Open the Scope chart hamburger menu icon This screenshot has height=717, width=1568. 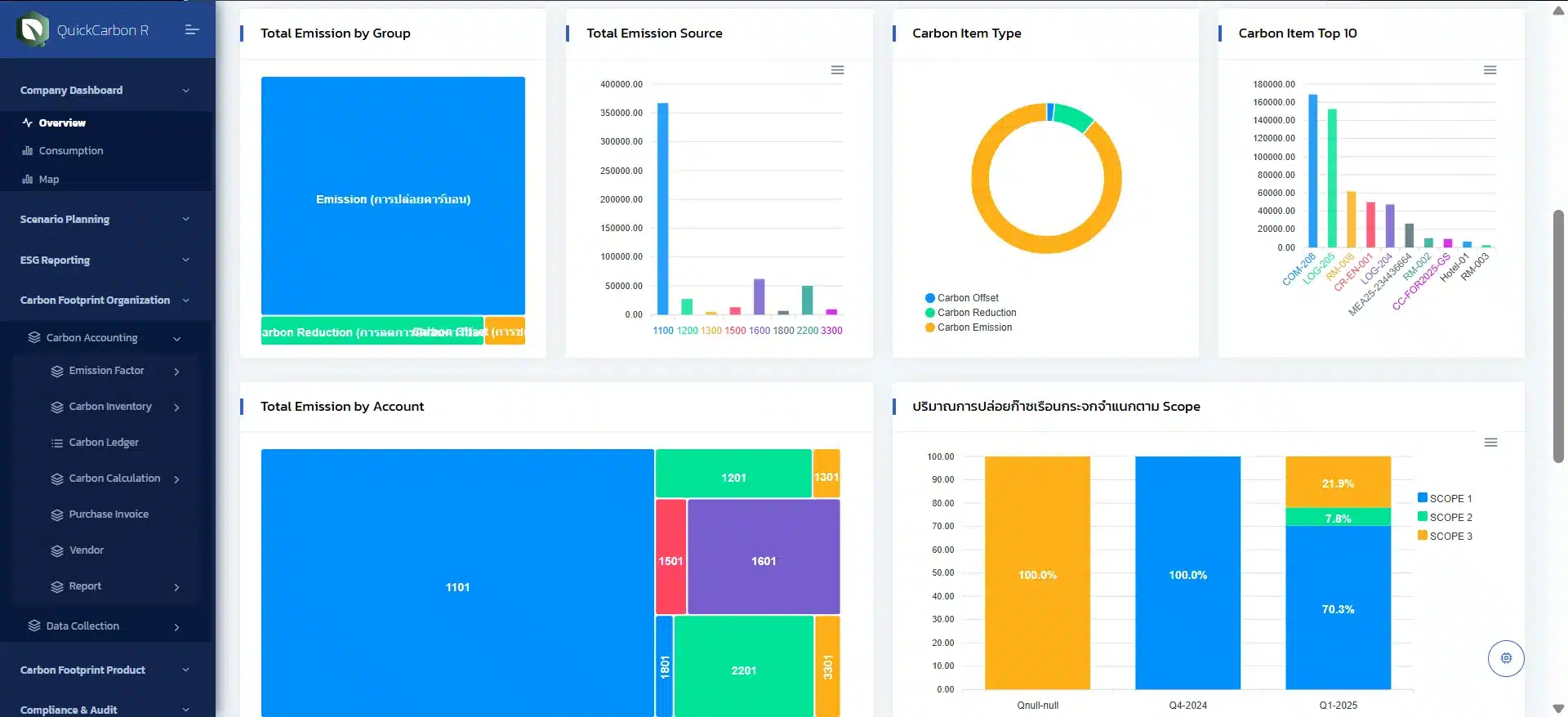point(1490,443)
